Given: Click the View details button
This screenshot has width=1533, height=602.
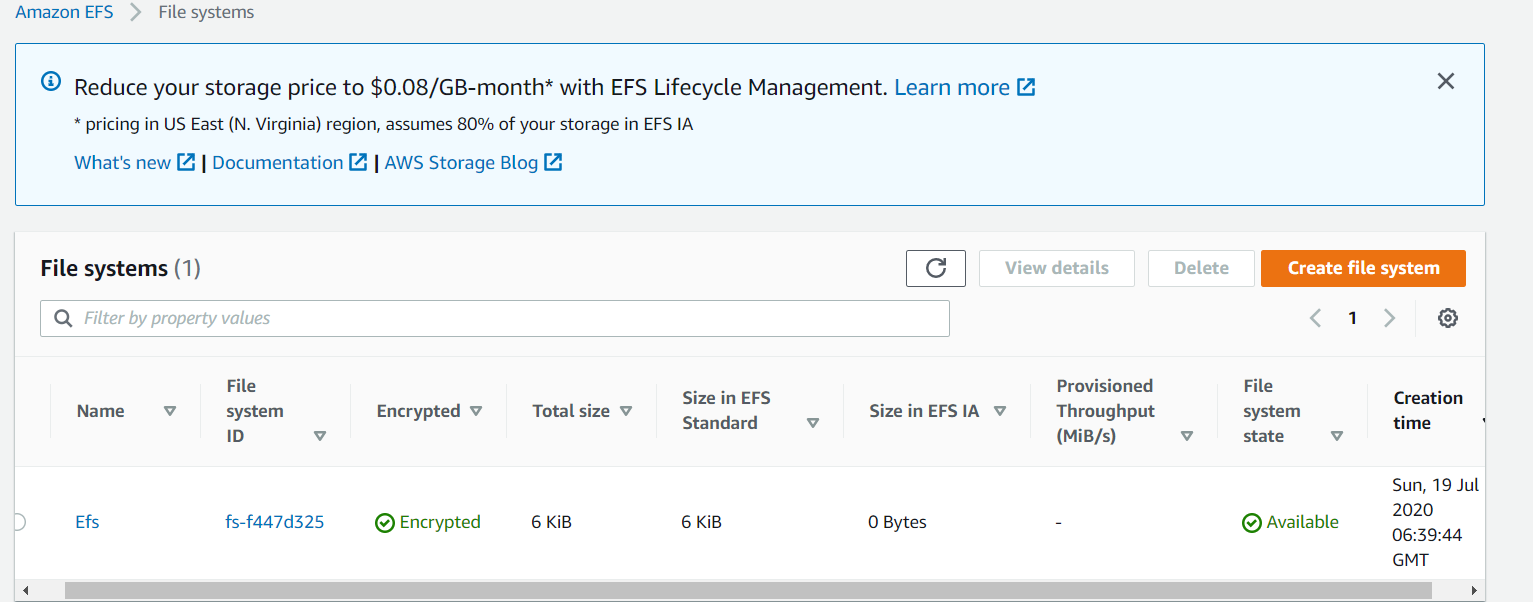Looking at the screenshot, I should 1057,268.
